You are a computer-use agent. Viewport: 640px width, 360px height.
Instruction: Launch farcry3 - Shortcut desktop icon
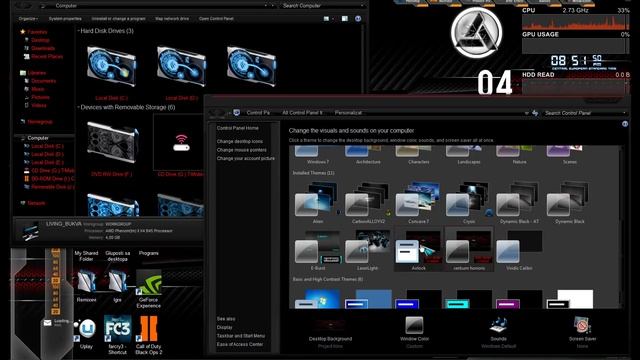pos(118,329)
